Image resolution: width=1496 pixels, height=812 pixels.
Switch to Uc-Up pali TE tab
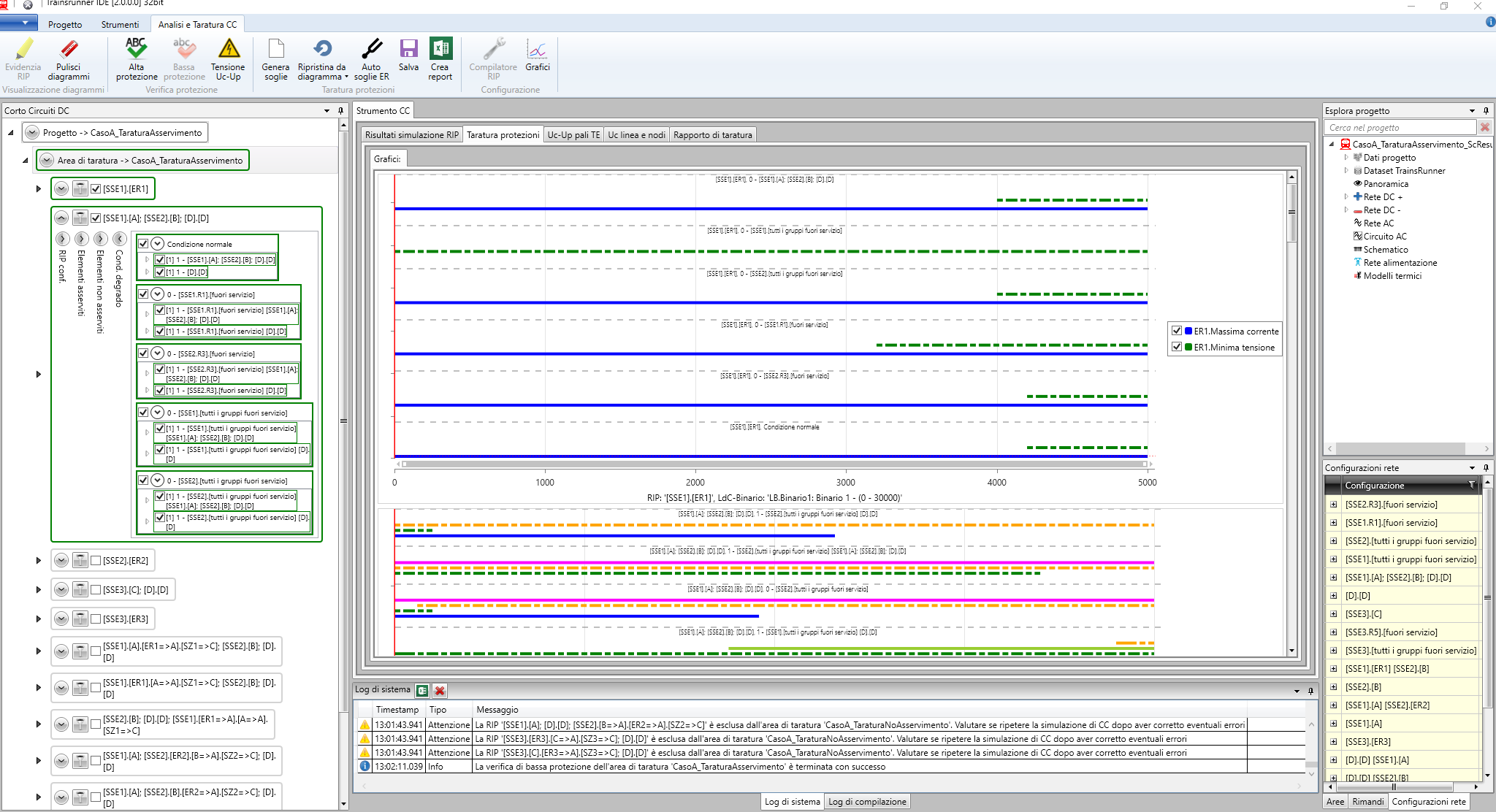(x=573, y=135)
